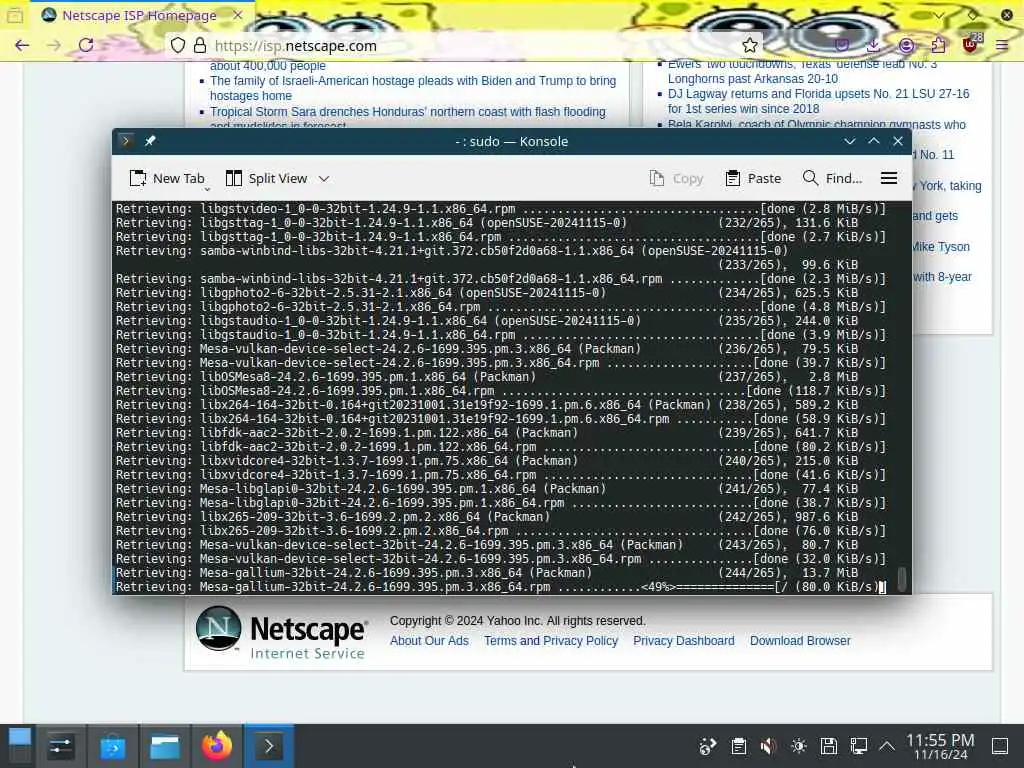
Task: Open the Privacy Dashboard link
Action: [x=684, y=641]
